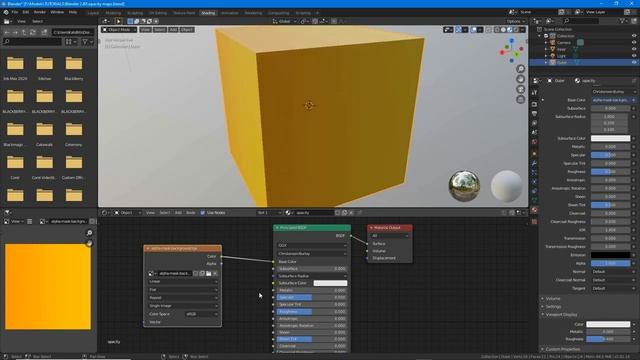Adjust Roughness slider in Principled BSDF node
Image resolution: width=640 pixels, height=360 pixels.
tap(312, 312)
